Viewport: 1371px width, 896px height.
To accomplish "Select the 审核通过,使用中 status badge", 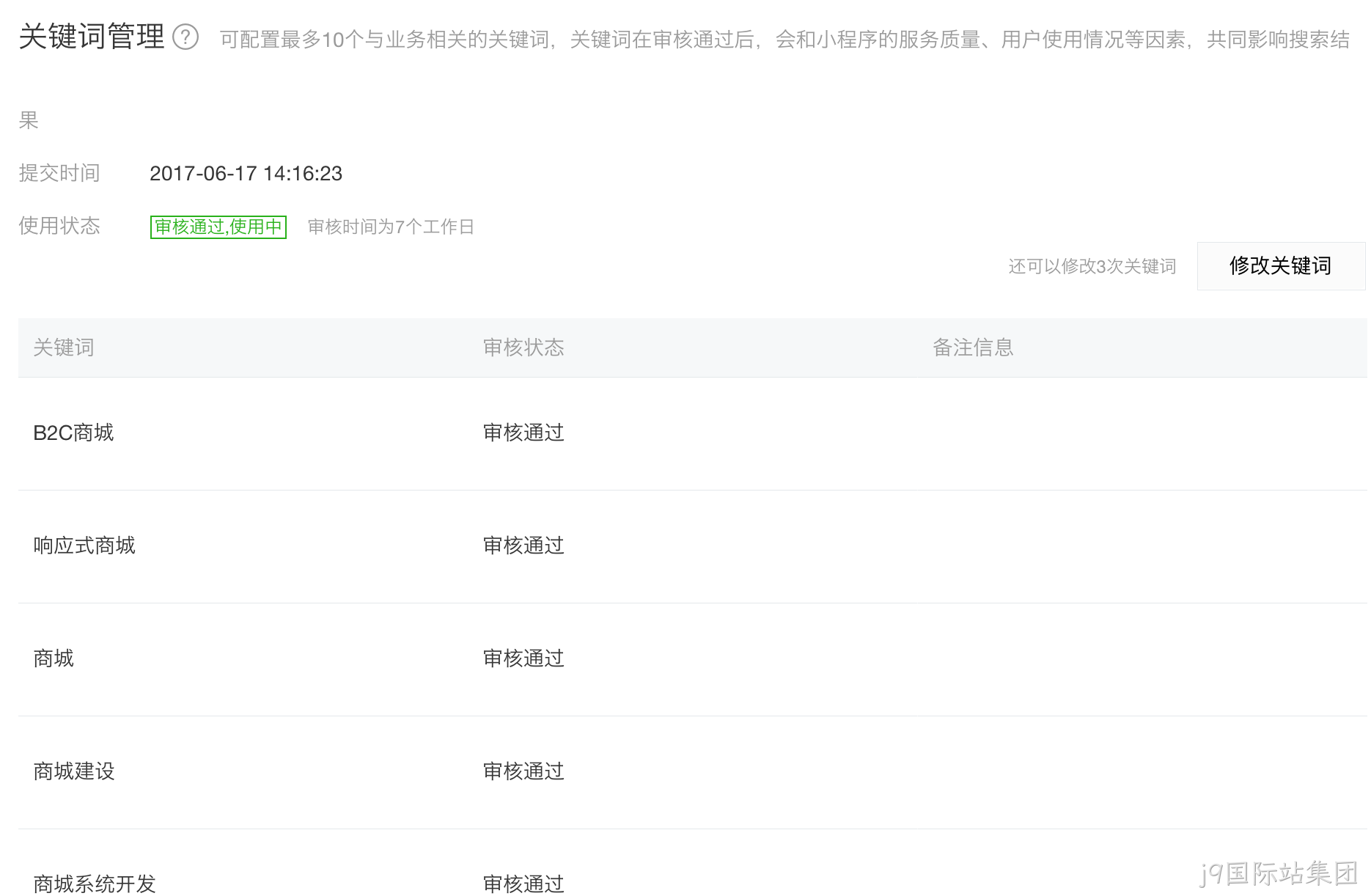I will [218, 227].
